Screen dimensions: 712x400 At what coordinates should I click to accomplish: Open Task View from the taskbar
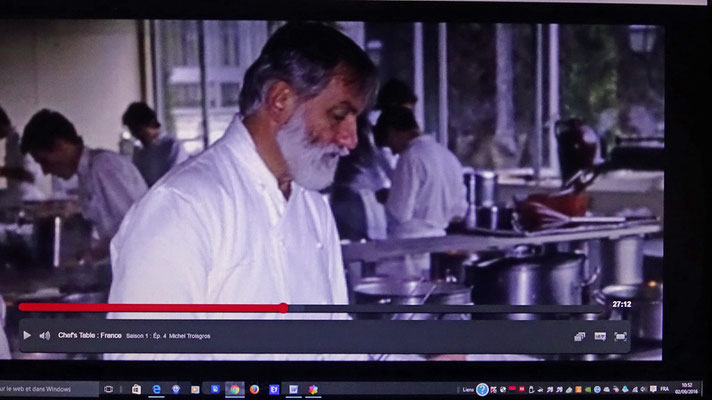coord(109,389)
